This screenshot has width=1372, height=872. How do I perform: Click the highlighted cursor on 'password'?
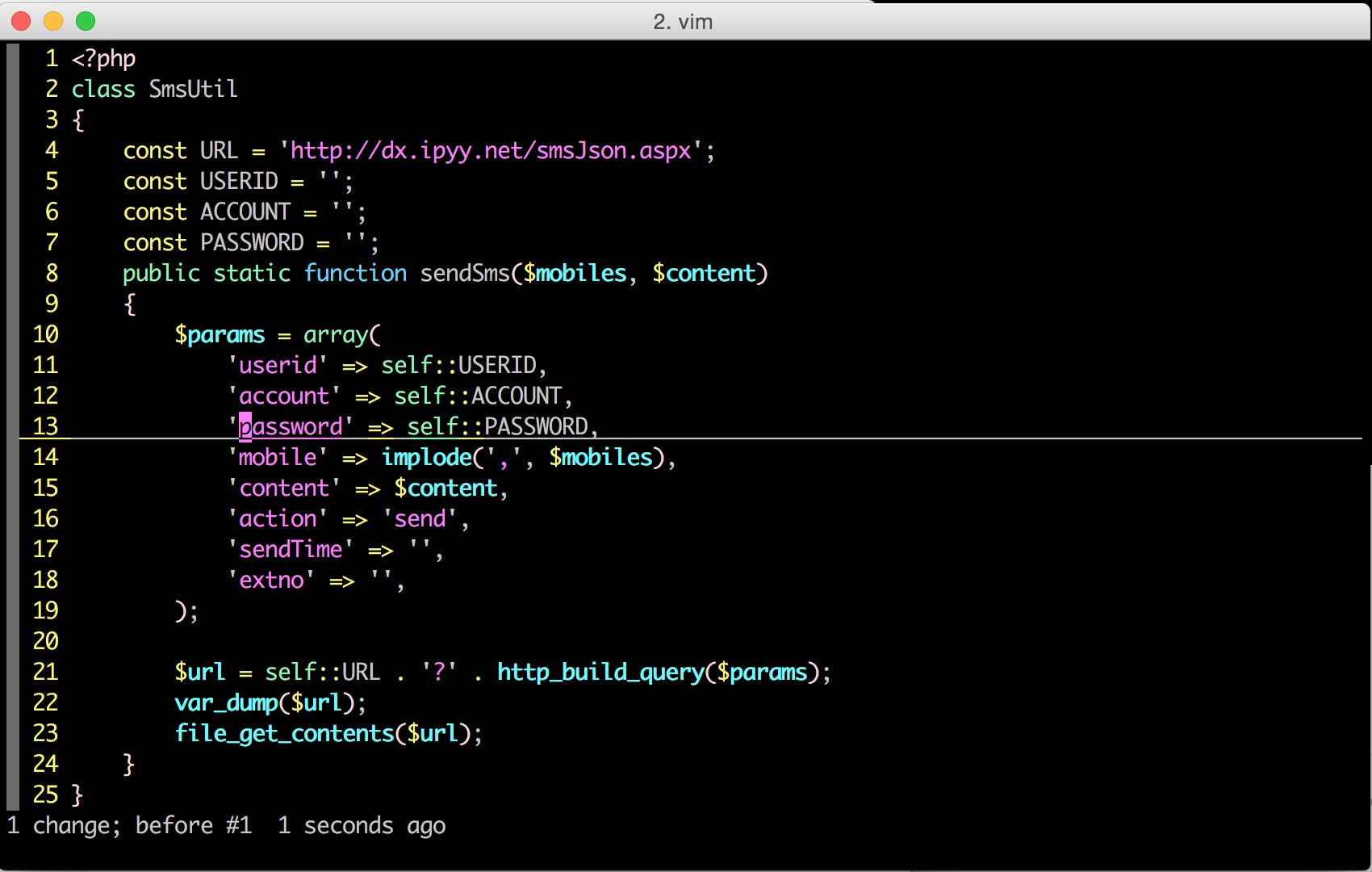point(245,426)
